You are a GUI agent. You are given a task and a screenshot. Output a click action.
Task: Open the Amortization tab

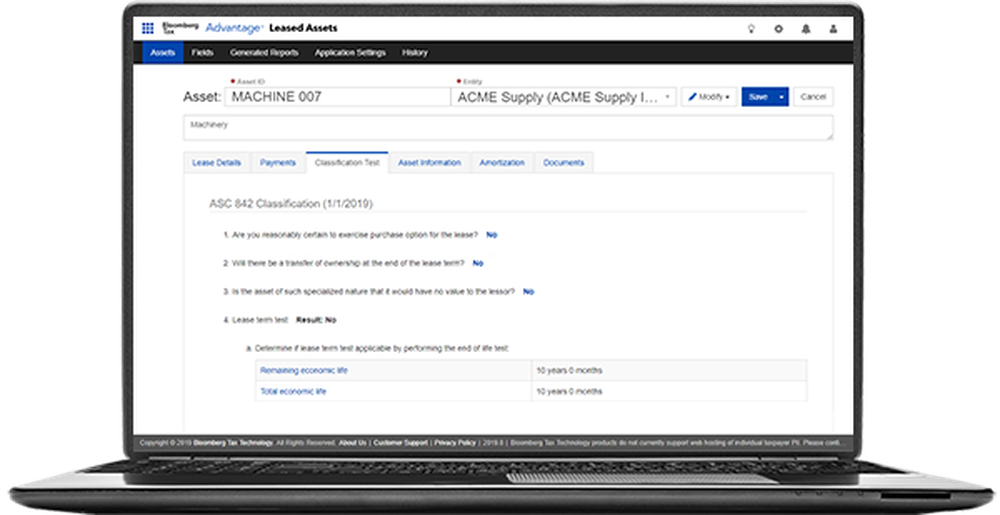click(x=502, y=163)
